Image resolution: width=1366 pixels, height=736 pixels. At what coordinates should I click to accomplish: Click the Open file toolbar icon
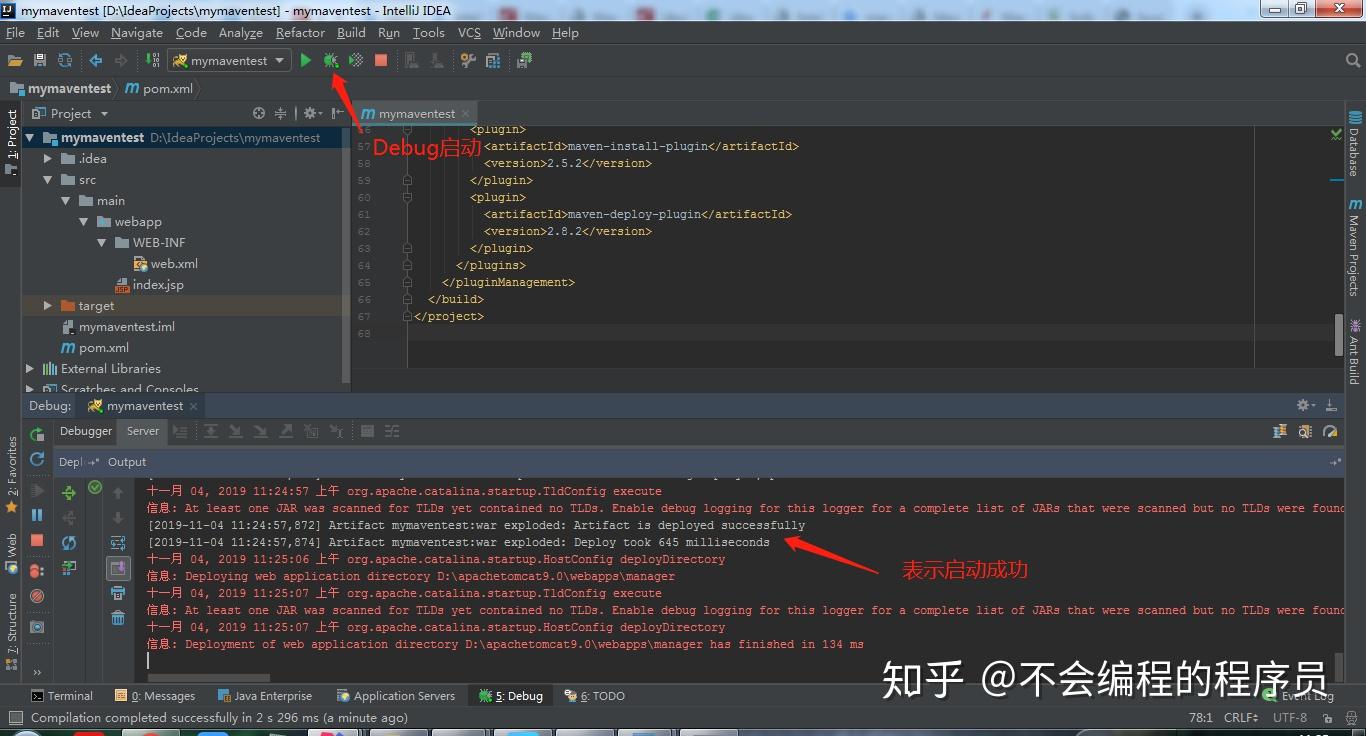(16, 61)
